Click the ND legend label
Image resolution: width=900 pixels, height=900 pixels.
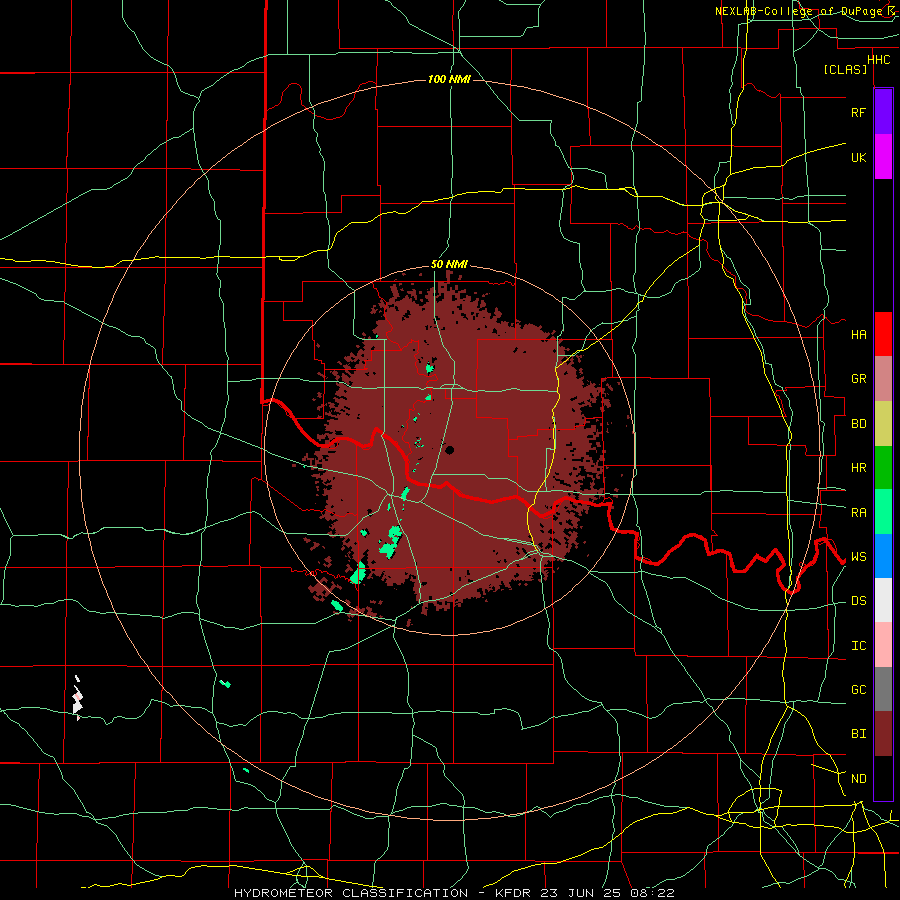pyautogui.click(x=858, y=779)
